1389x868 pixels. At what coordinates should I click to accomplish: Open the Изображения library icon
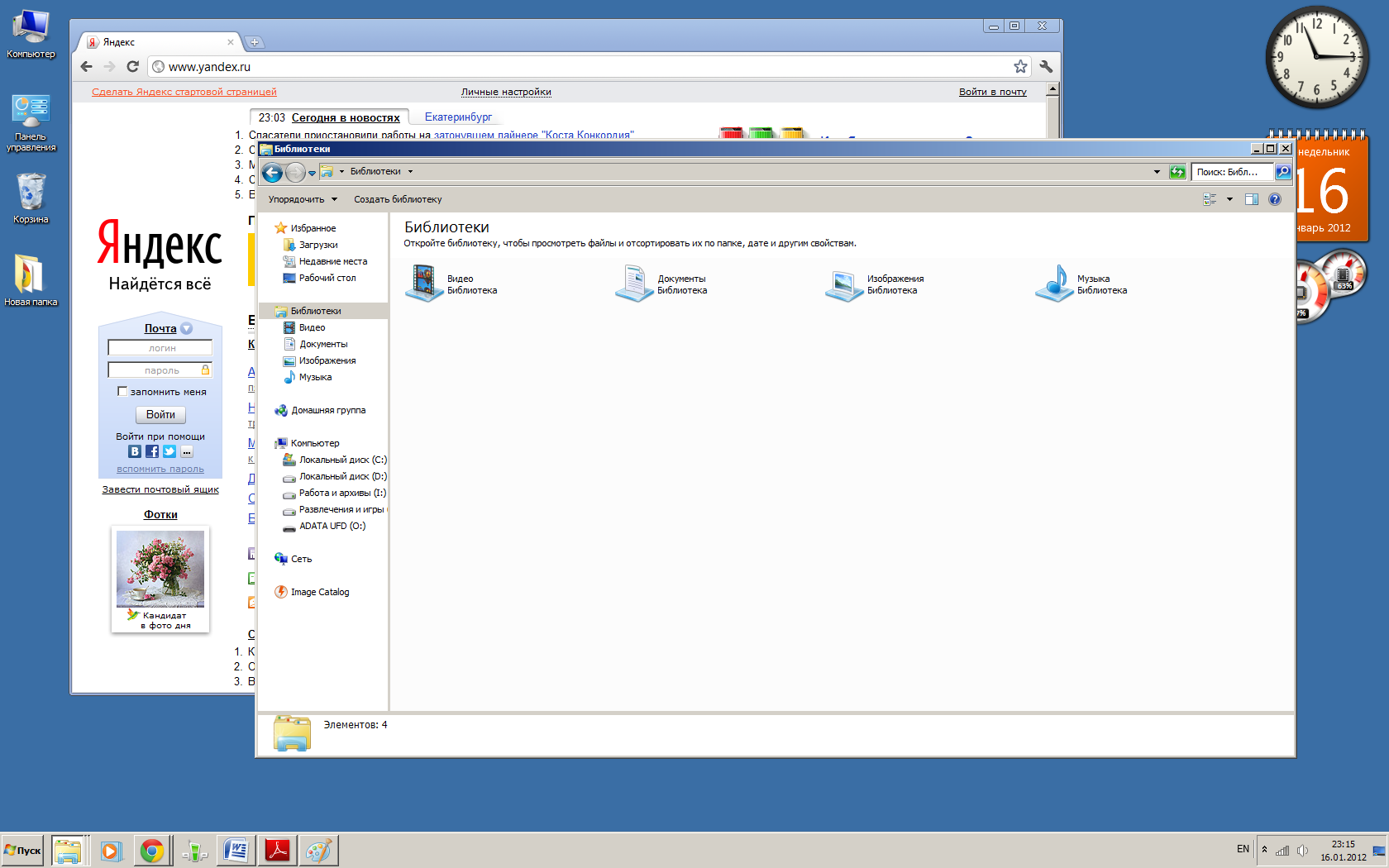pos(844,284)
